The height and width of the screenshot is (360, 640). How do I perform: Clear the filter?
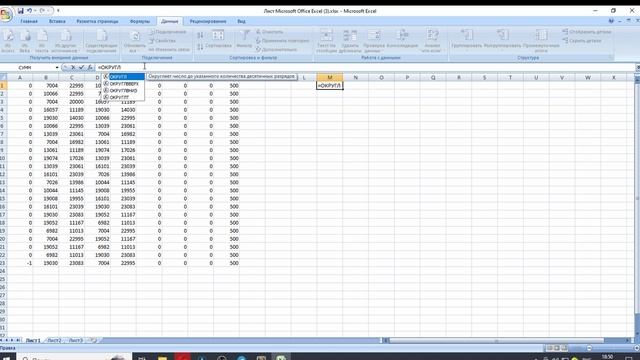click(x=270, y=32)
